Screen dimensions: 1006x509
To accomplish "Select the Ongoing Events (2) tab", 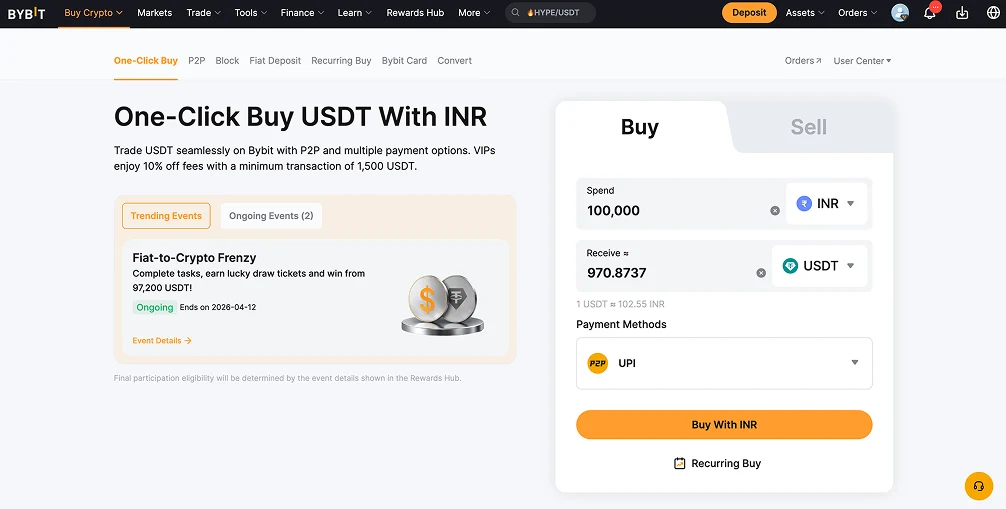I will 271,216.
